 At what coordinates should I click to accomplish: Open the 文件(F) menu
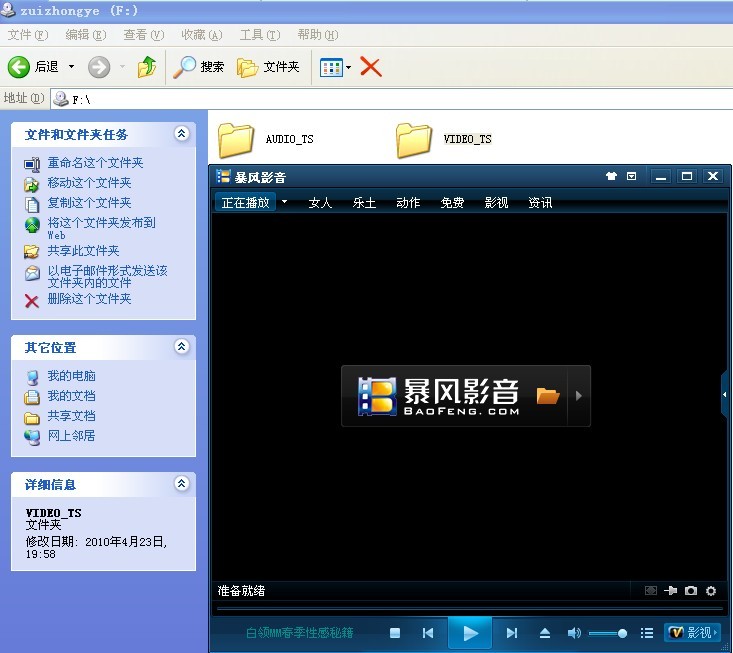click(28, 35)
